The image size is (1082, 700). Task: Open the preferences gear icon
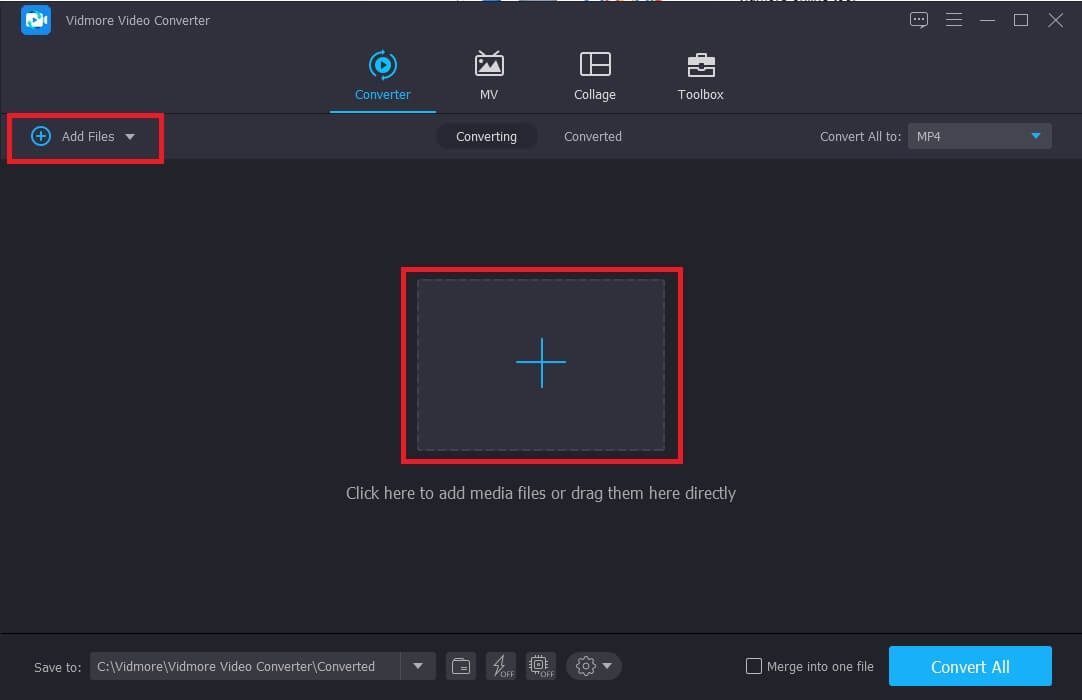coord(586,666)
